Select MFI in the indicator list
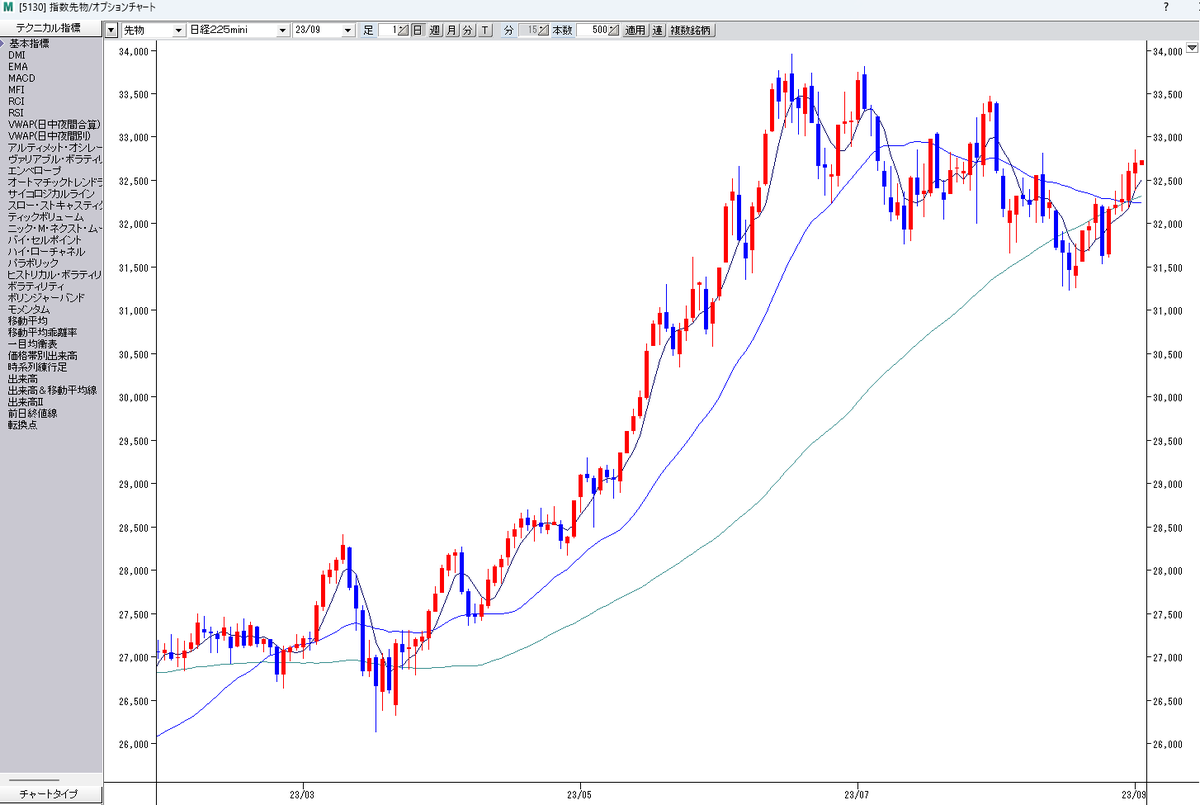 (x=16, y=90)
